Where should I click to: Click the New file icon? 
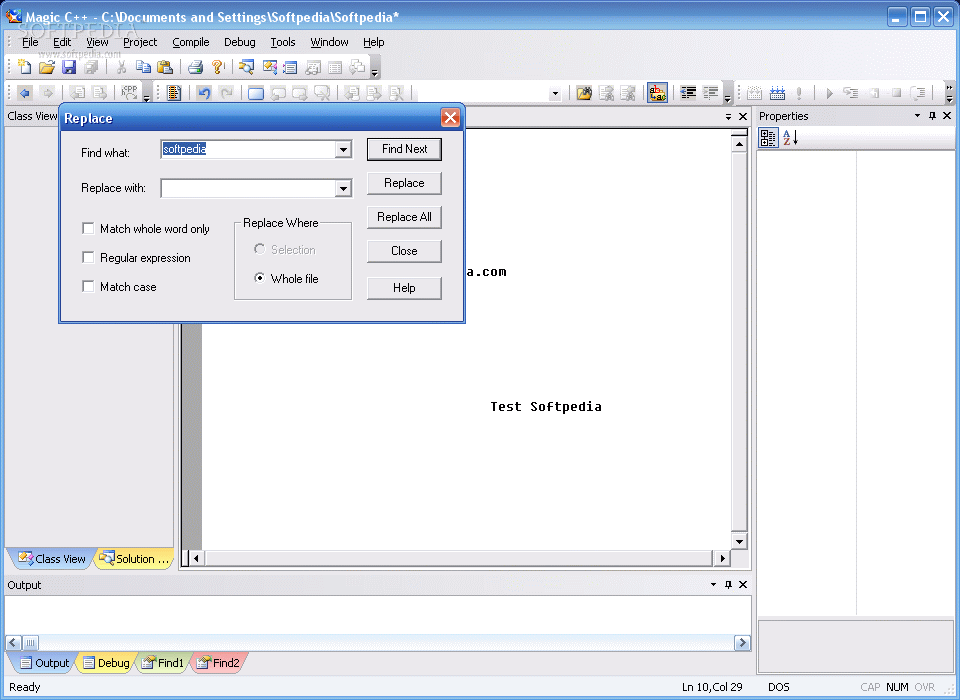point(24,67)
